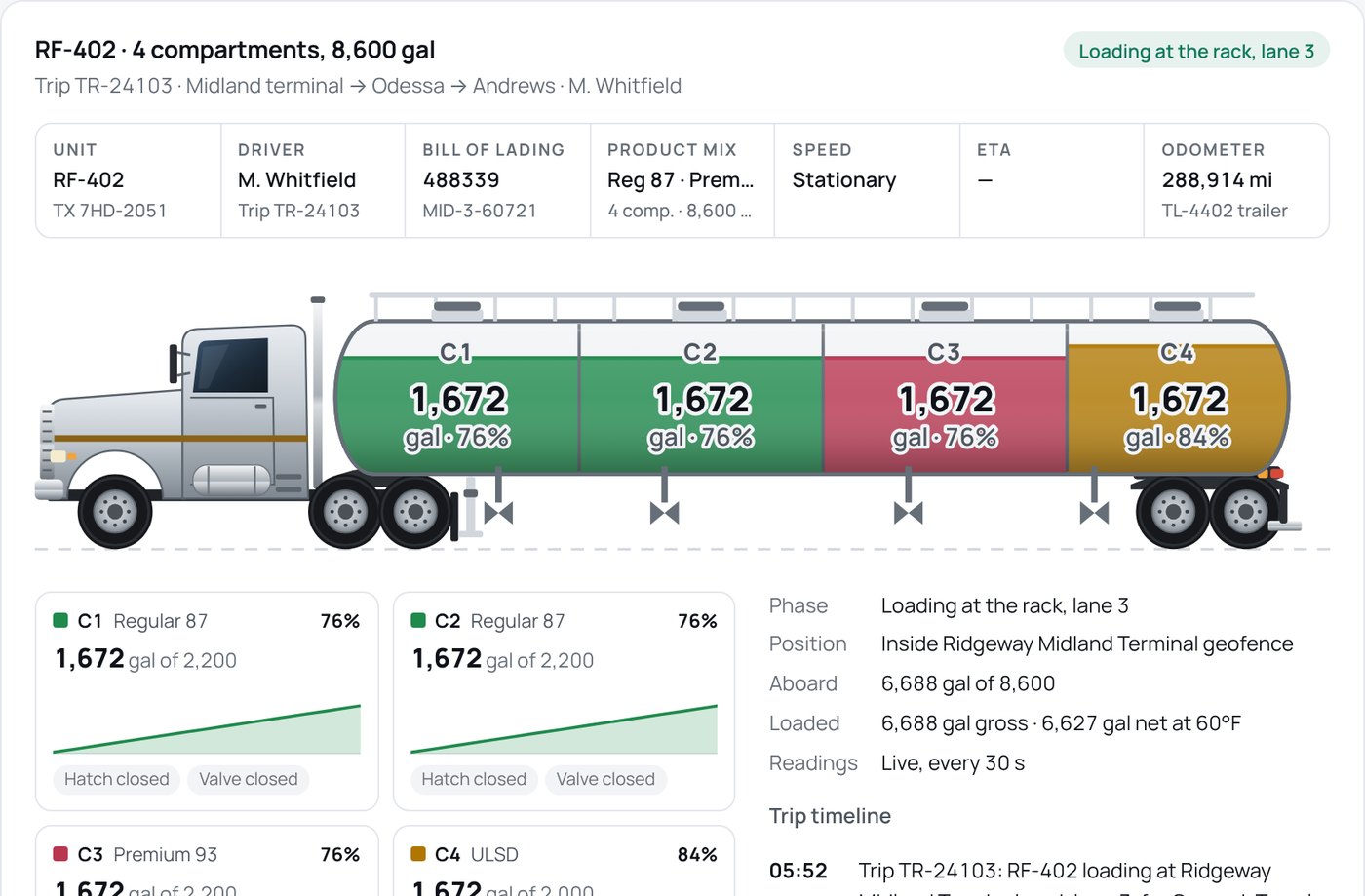This screenshot has height=896, width=1365.
Task: Click Readings value 'Live, every 30 s'
Action: click(x=953, y=763)
